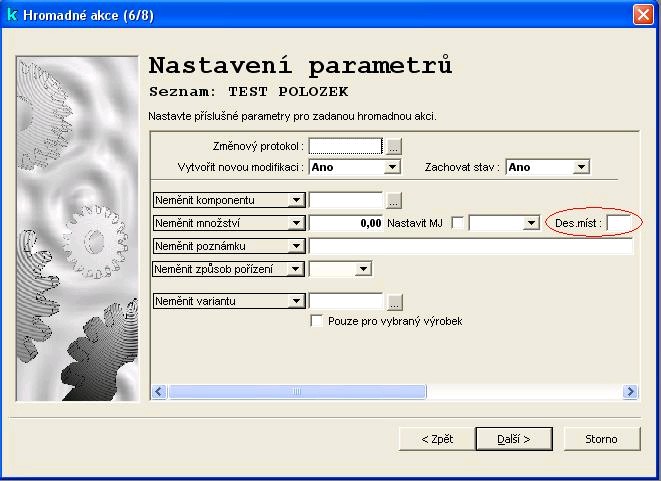
Task: Open the MJ unit dropdown next to Nastavit MJ
Action: (x=531, y=223)
